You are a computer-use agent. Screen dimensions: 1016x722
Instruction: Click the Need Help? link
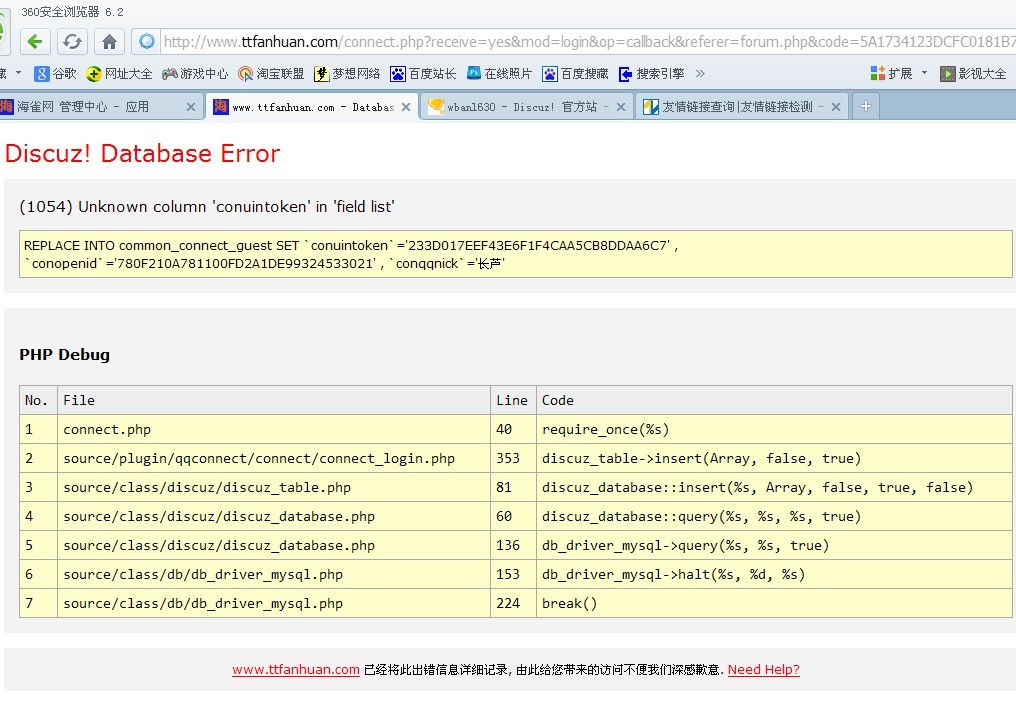pos(763,670)
